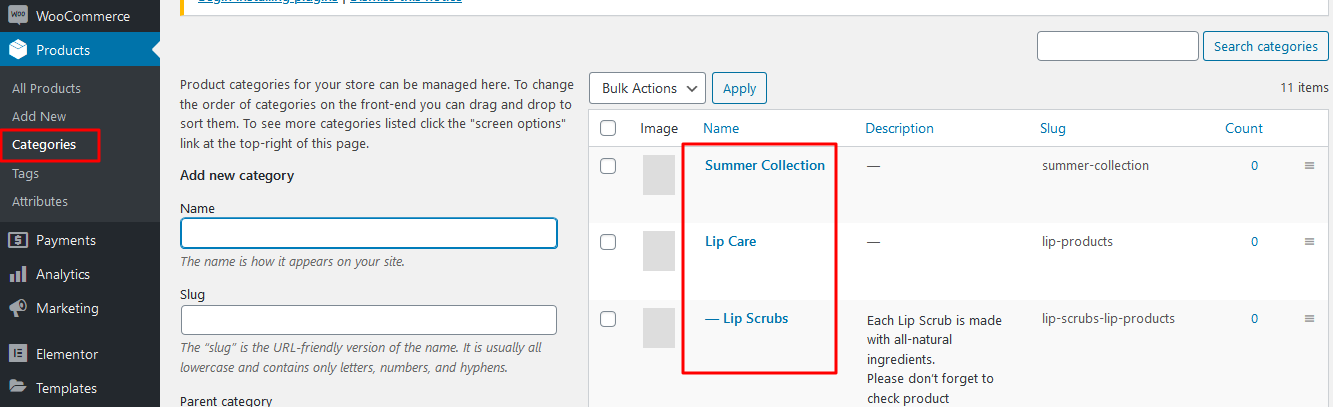Open Analytics via its bar chart icon
1333x407 pixels.
17,274
